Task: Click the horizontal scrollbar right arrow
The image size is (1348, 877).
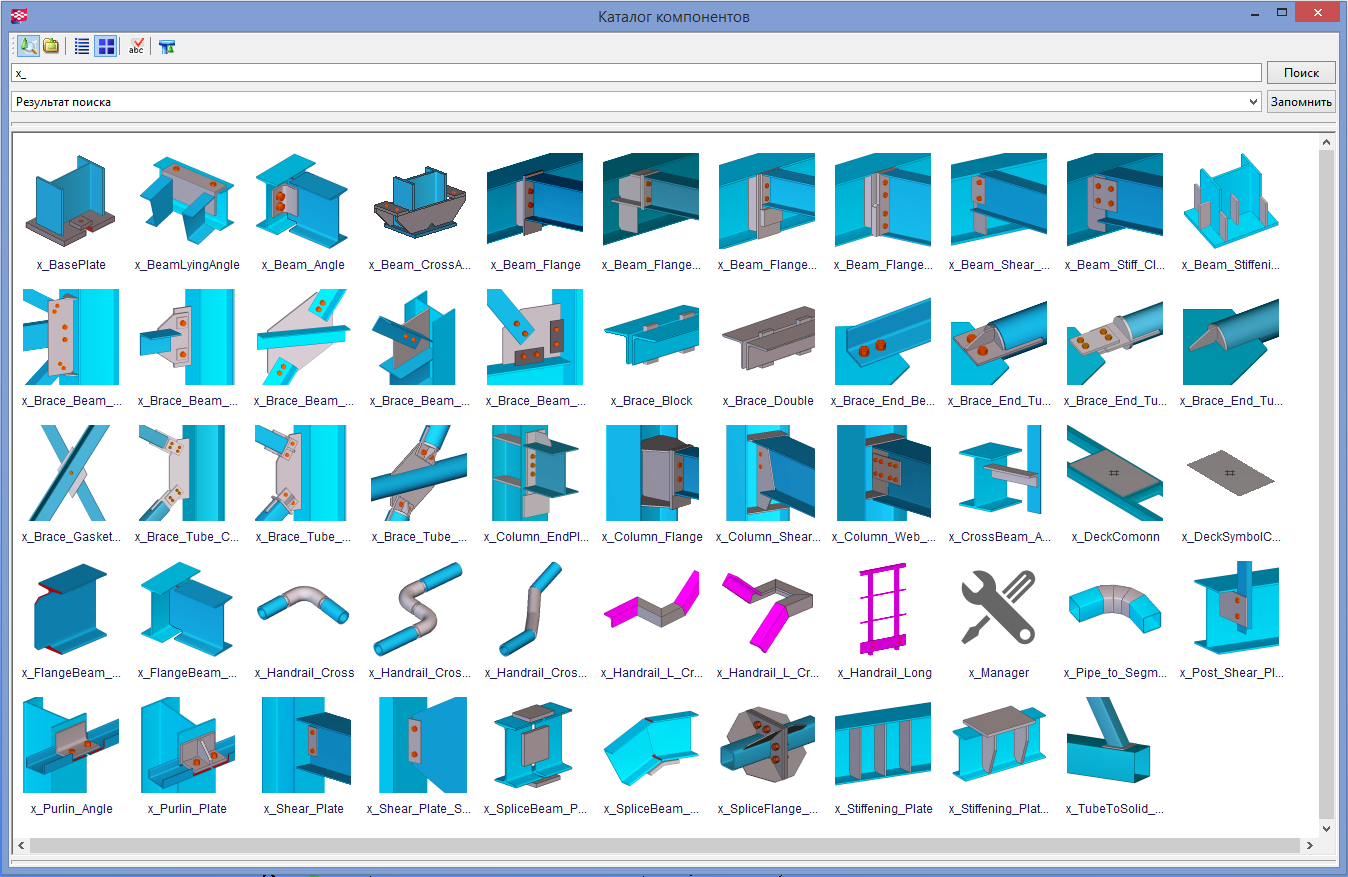Action: (x=1309, y=846)
